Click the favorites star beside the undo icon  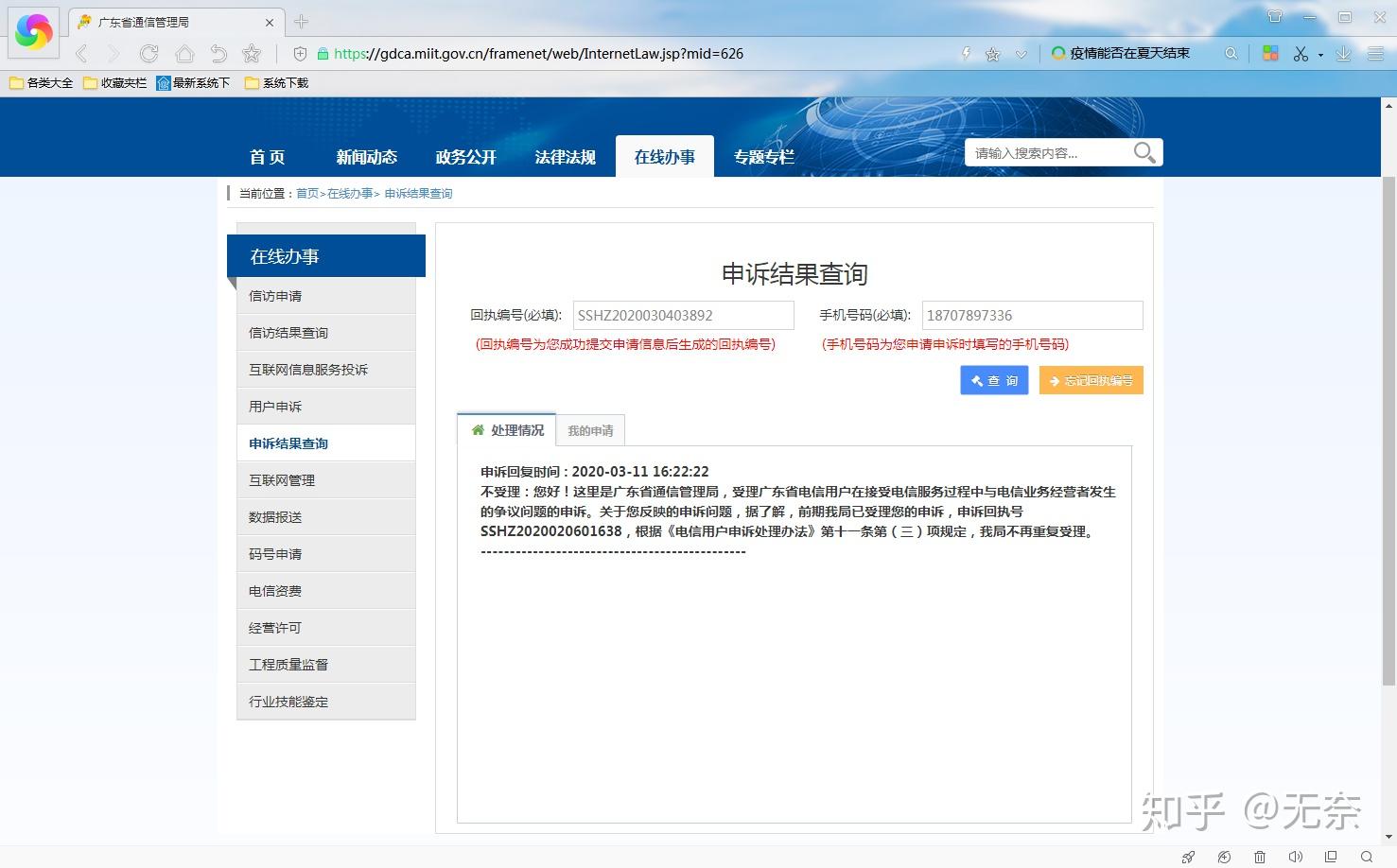[x=252, y=54]
